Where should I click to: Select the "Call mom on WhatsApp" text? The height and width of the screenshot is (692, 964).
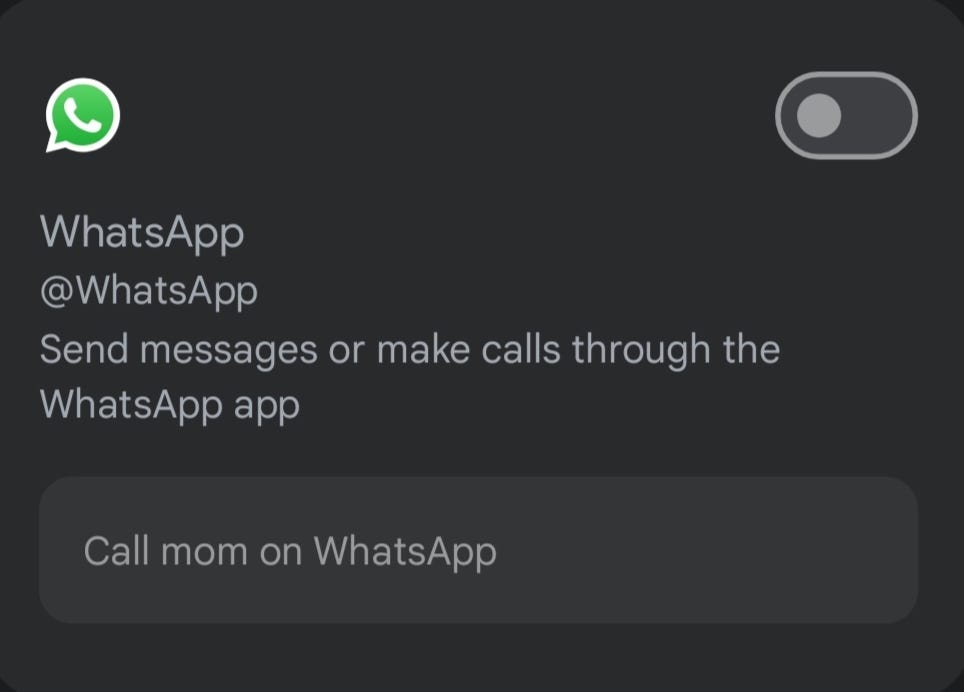290,551
